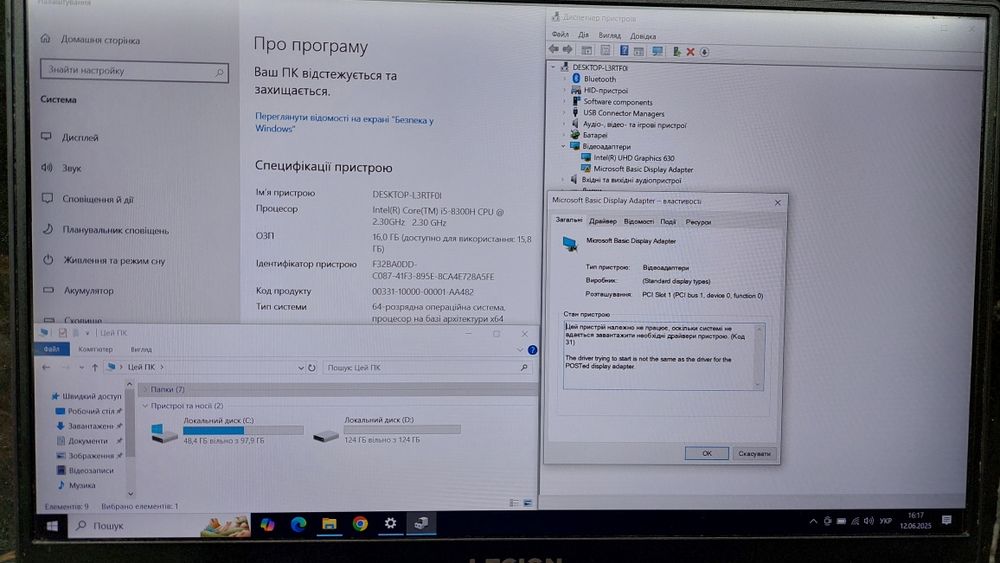Switch Explorer to large icons view button
The image size is (1000, 563).
pos(527,503)
